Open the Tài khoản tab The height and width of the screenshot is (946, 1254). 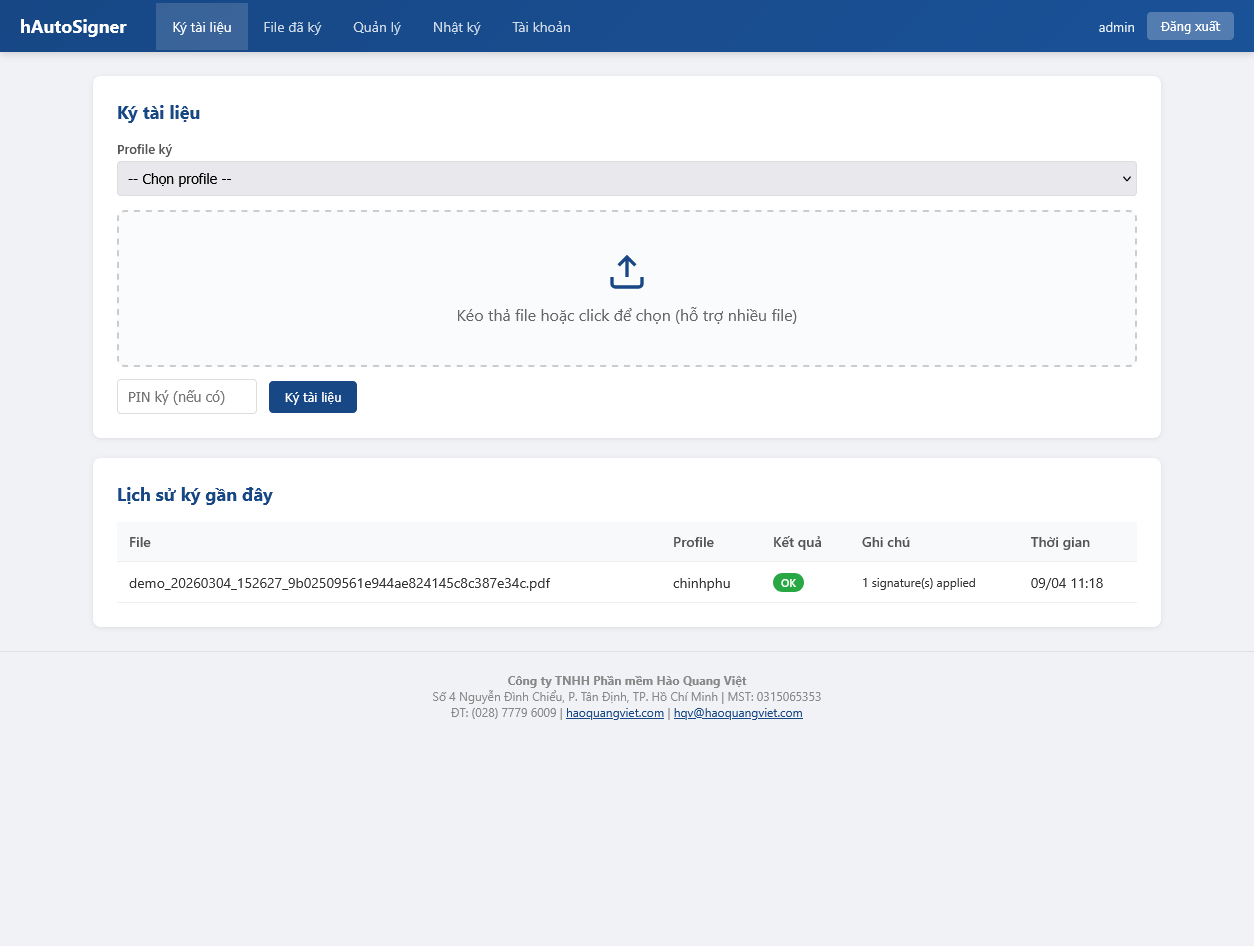541,27
